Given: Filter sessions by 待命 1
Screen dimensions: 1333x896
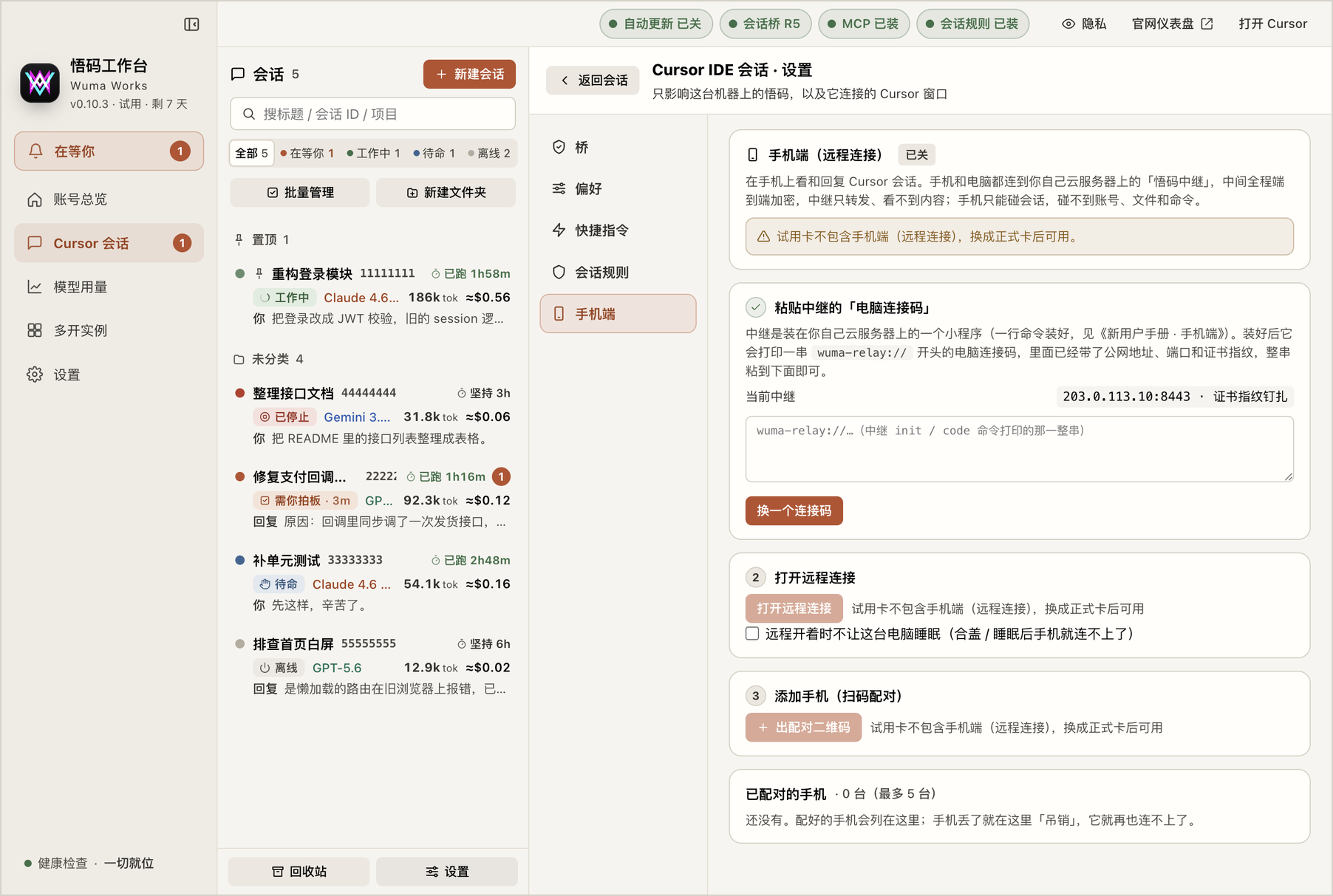Looking at the screenshot, I should click(434, 153).
